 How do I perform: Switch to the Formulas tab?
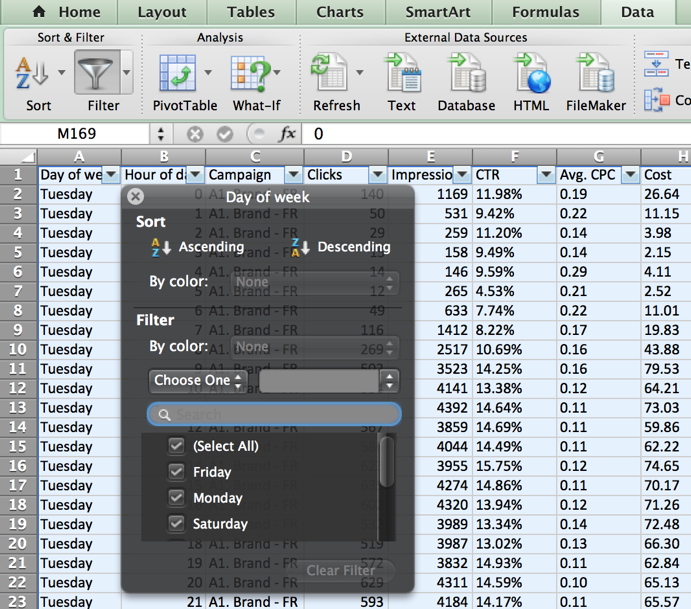[x=545, y=12]
